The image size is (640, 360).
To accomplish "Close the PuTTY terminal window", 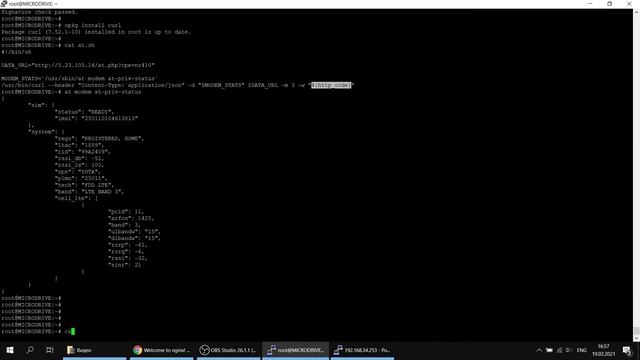I will point(629,4).
